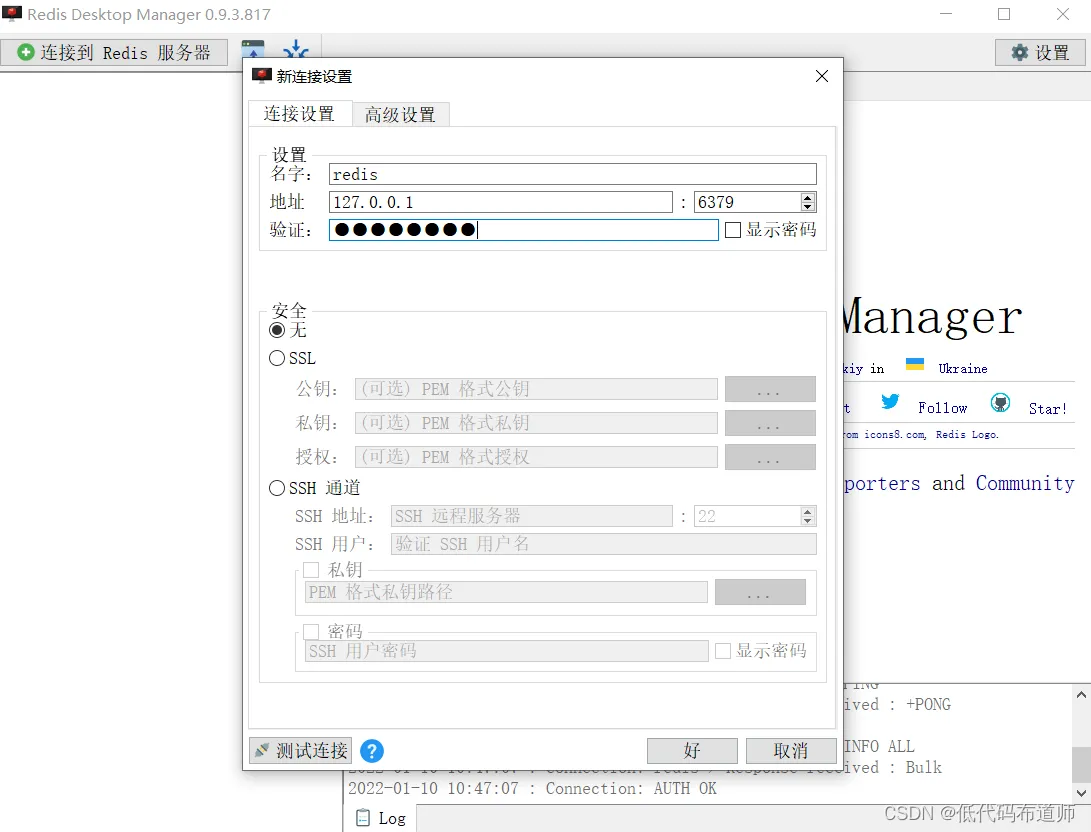1091x832 pixels.
Task: Increase the 6379 port stepper
Action: point(808,198)
